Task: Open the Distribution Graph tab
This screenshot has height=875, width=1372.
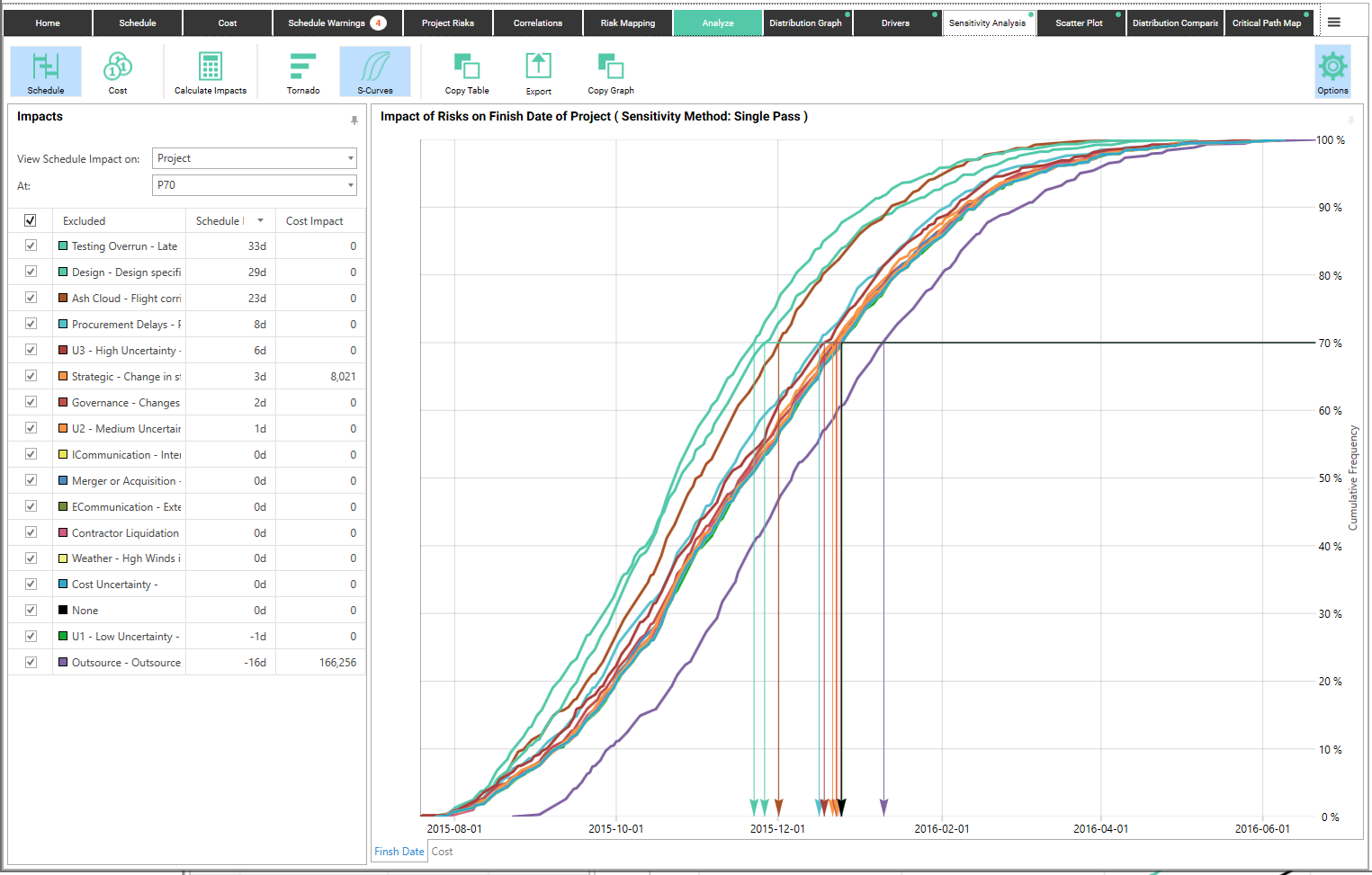Action: pos(805,23)
